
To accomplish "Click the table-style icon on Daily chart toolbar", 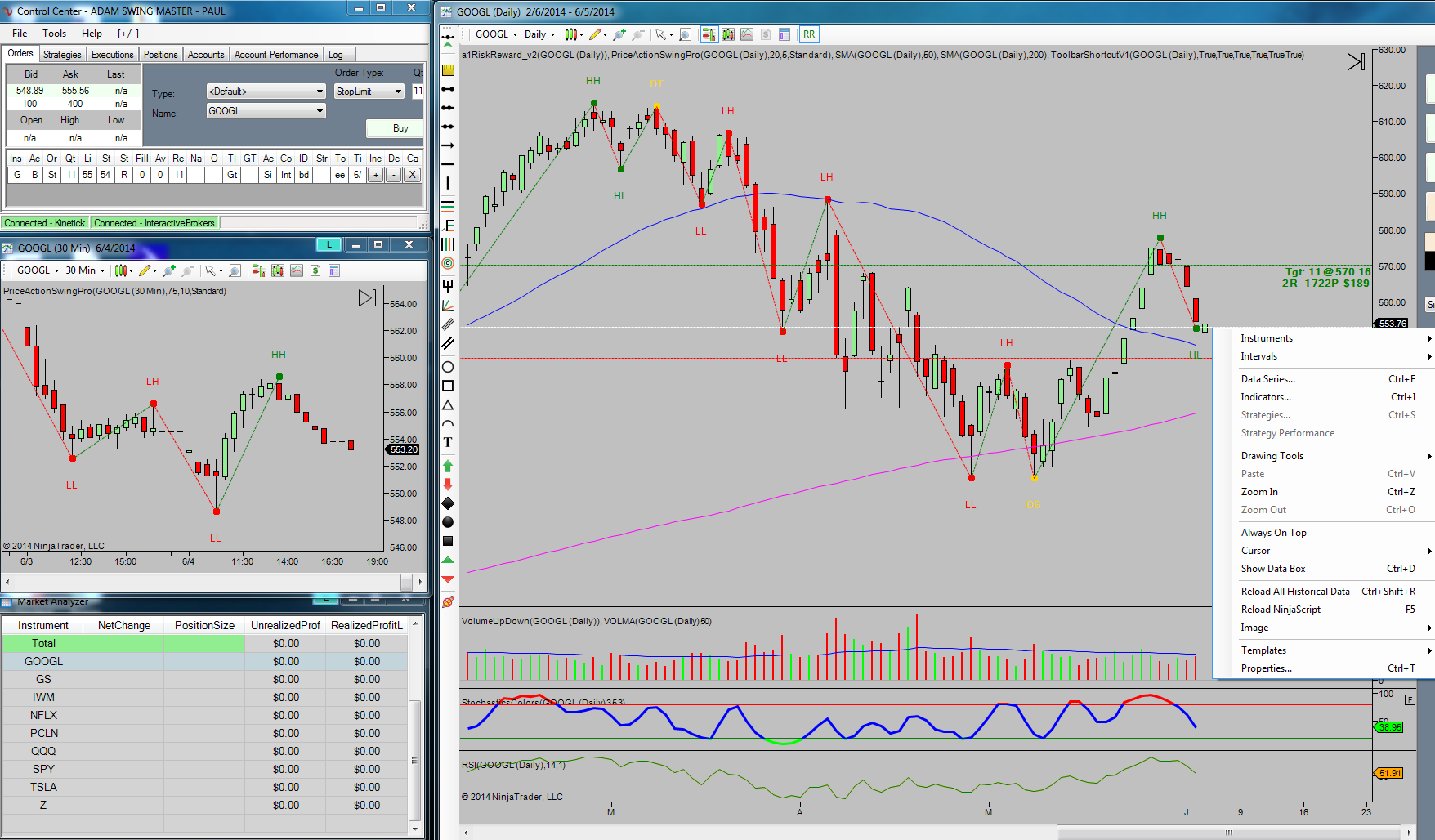I will (x=785, y=34).
